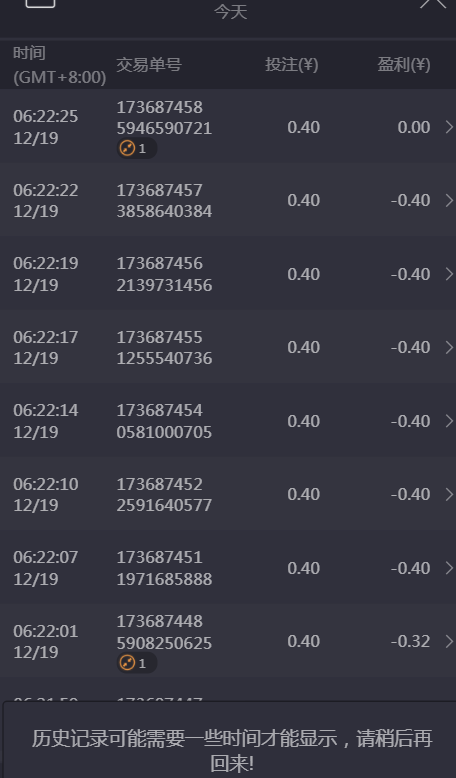Open the calendar icon at top left
Image resolution: width=456 pixels, height=778 pixels.
click(40, 2)
